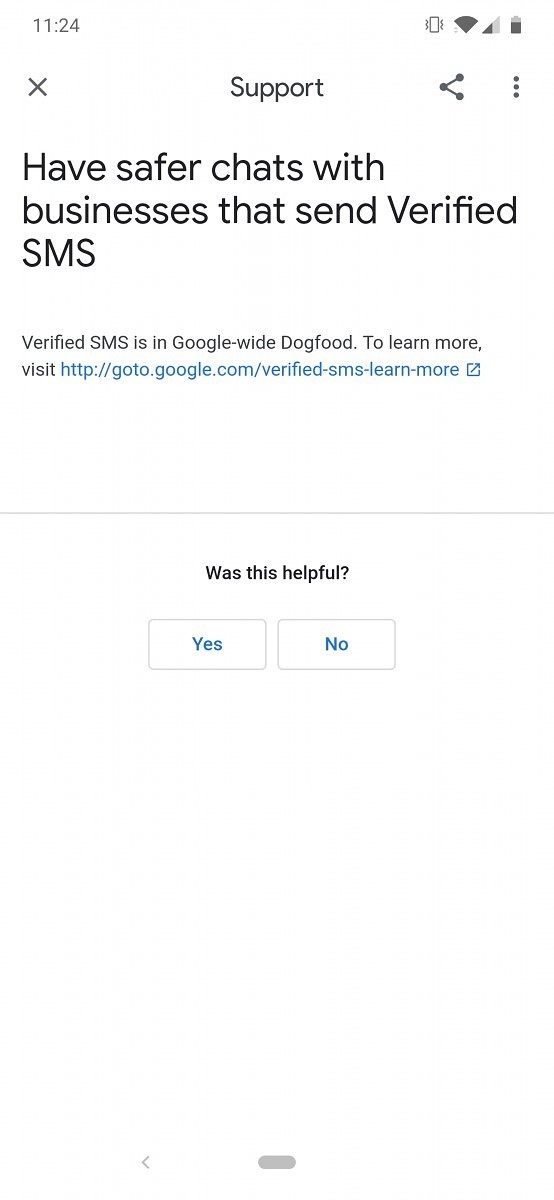Tap the battery icon in status bar
554x1200 pixels.
click(x=516, y=25)
